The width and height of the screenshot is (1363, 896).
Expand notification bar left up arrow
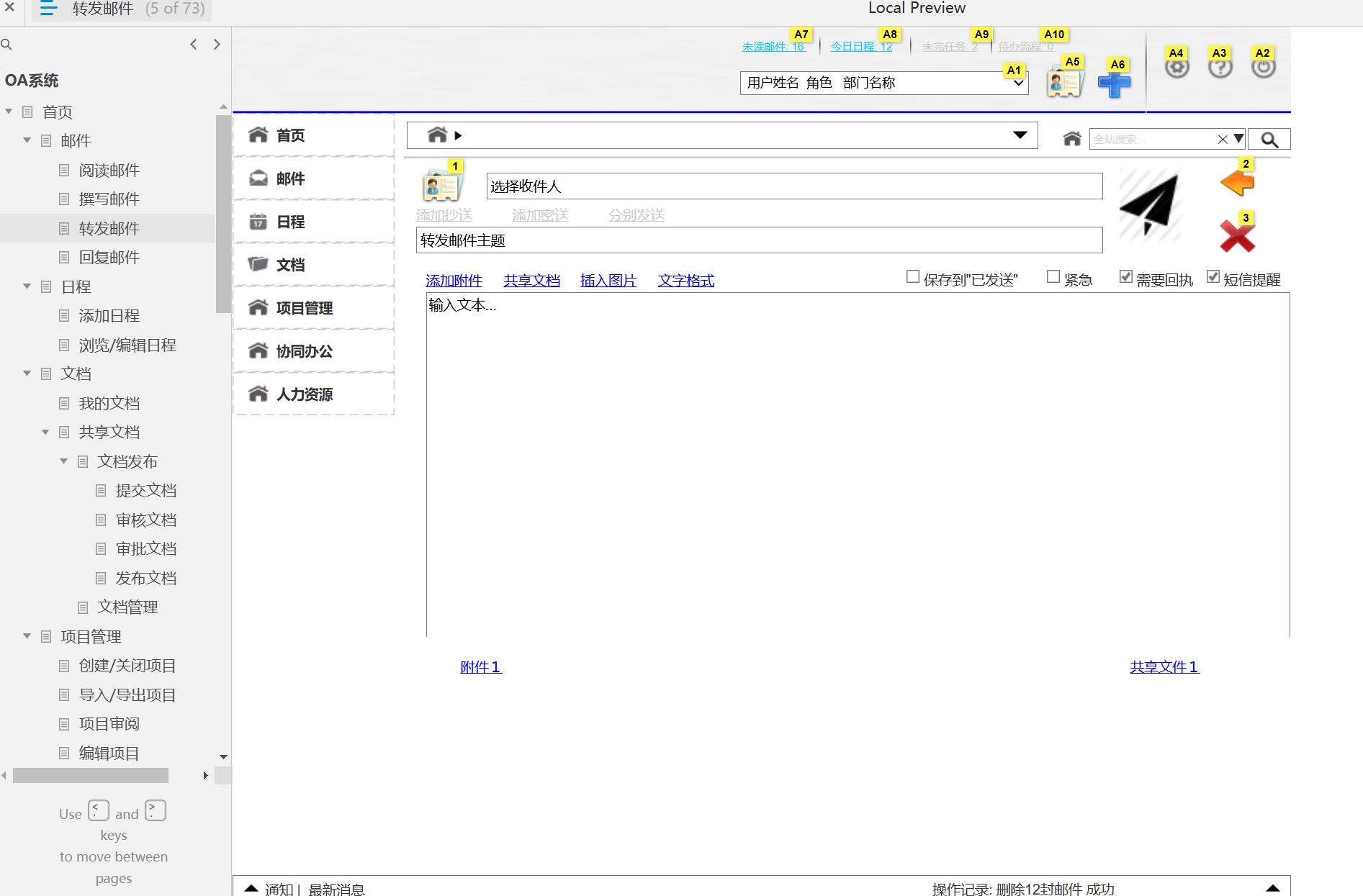pos(251,889)
